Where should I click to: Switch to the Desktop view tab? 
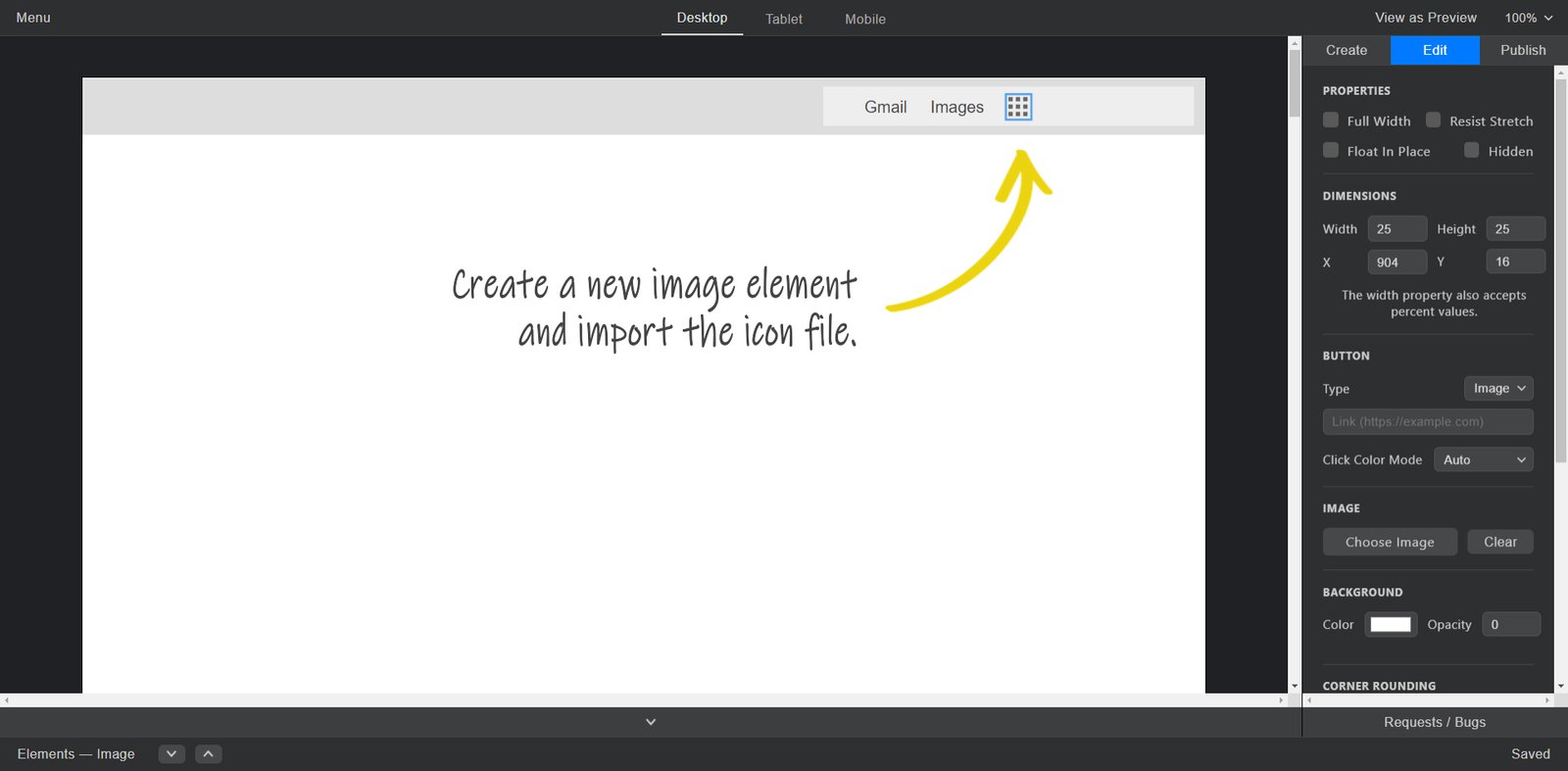pos(702,18)
